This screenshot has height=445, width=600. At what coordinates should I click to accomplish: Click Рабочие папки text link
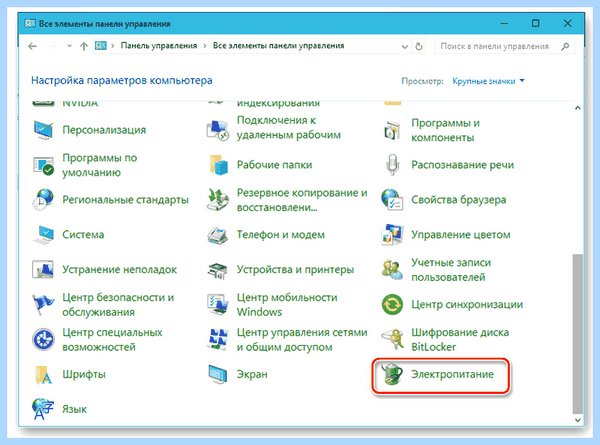pyautogui.click(x=274, y=165)
